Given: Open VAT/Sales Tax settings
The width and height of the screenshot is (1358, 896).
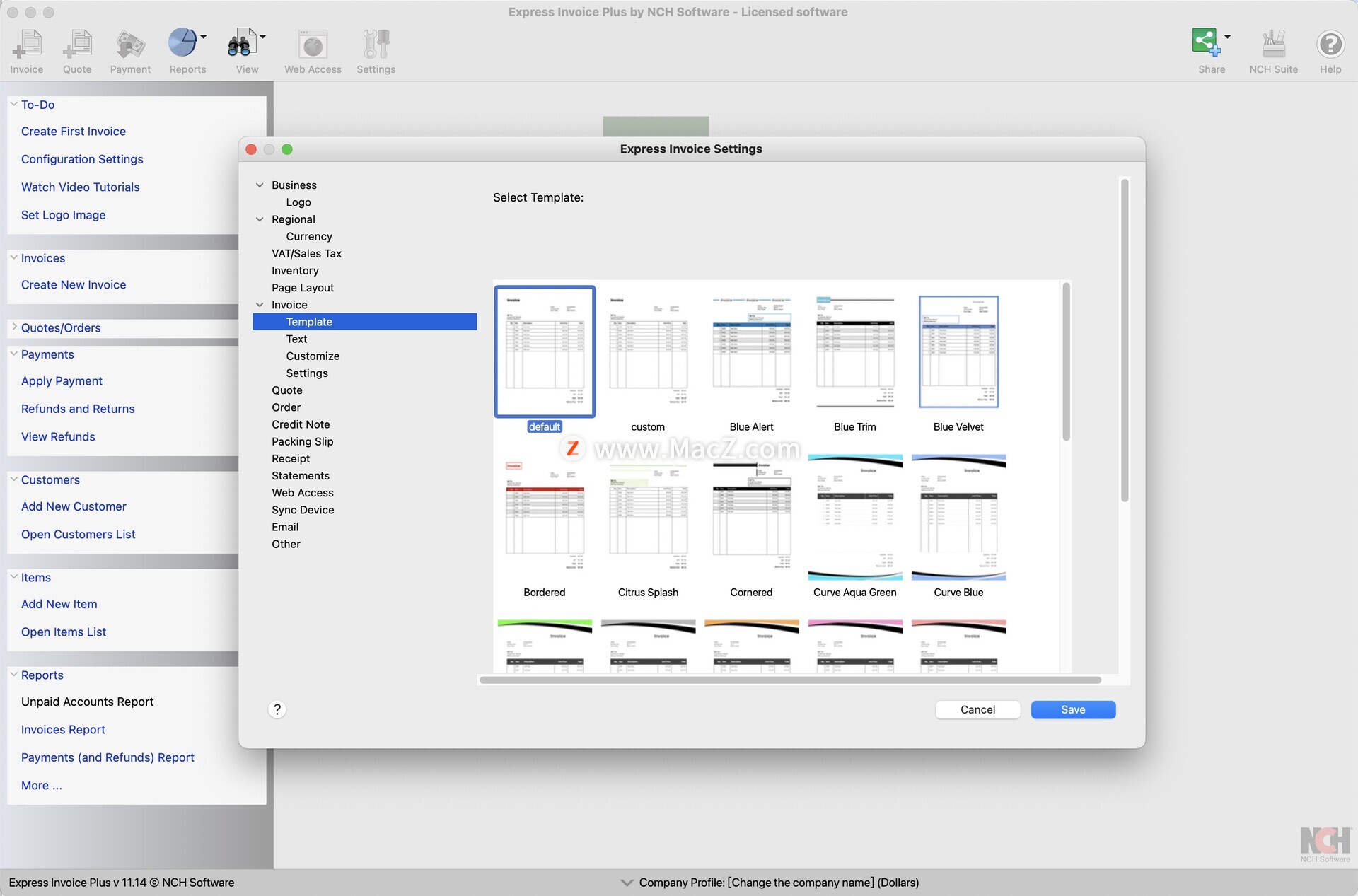Looking at the screenshot, I should 306,253.
